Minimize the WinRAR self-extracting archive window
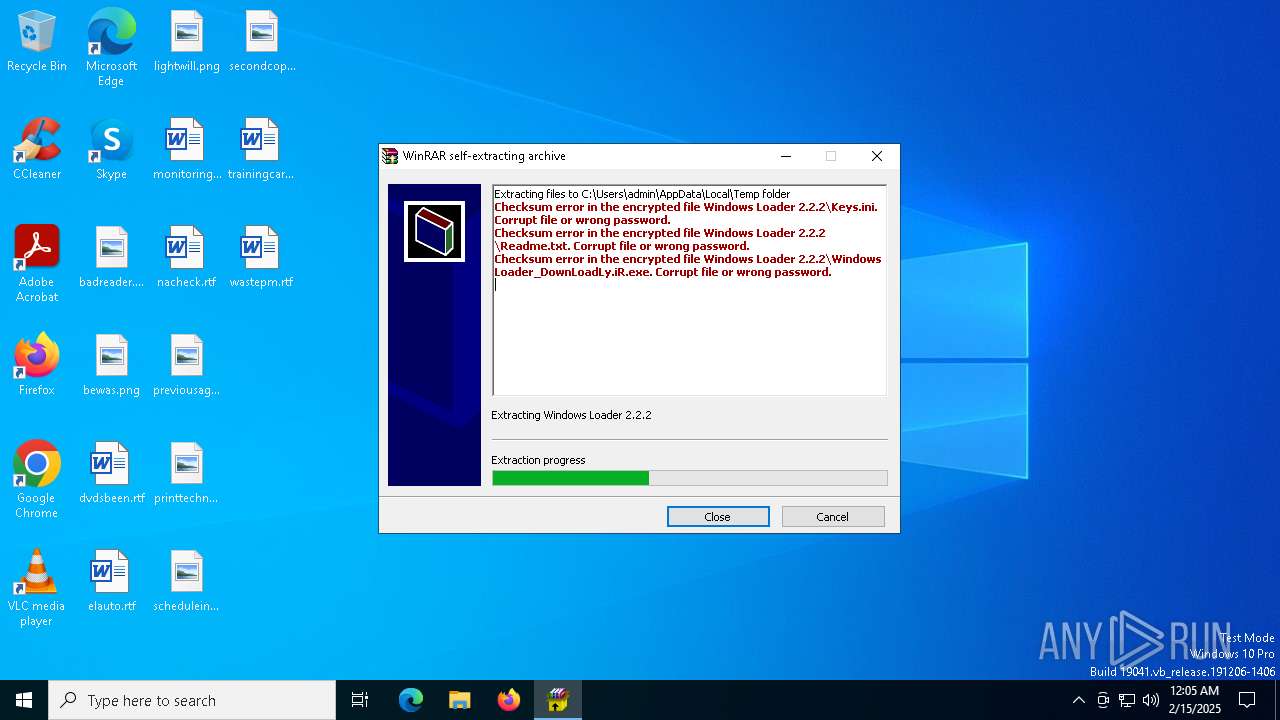Viewport: 1280px width, 720px height. point(786,156)
